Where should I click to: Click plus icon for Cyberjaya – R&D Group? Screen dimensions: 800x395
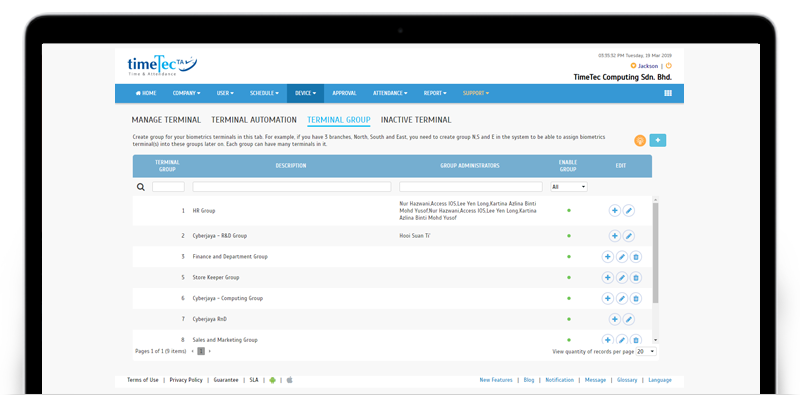(x=615, y=236)
